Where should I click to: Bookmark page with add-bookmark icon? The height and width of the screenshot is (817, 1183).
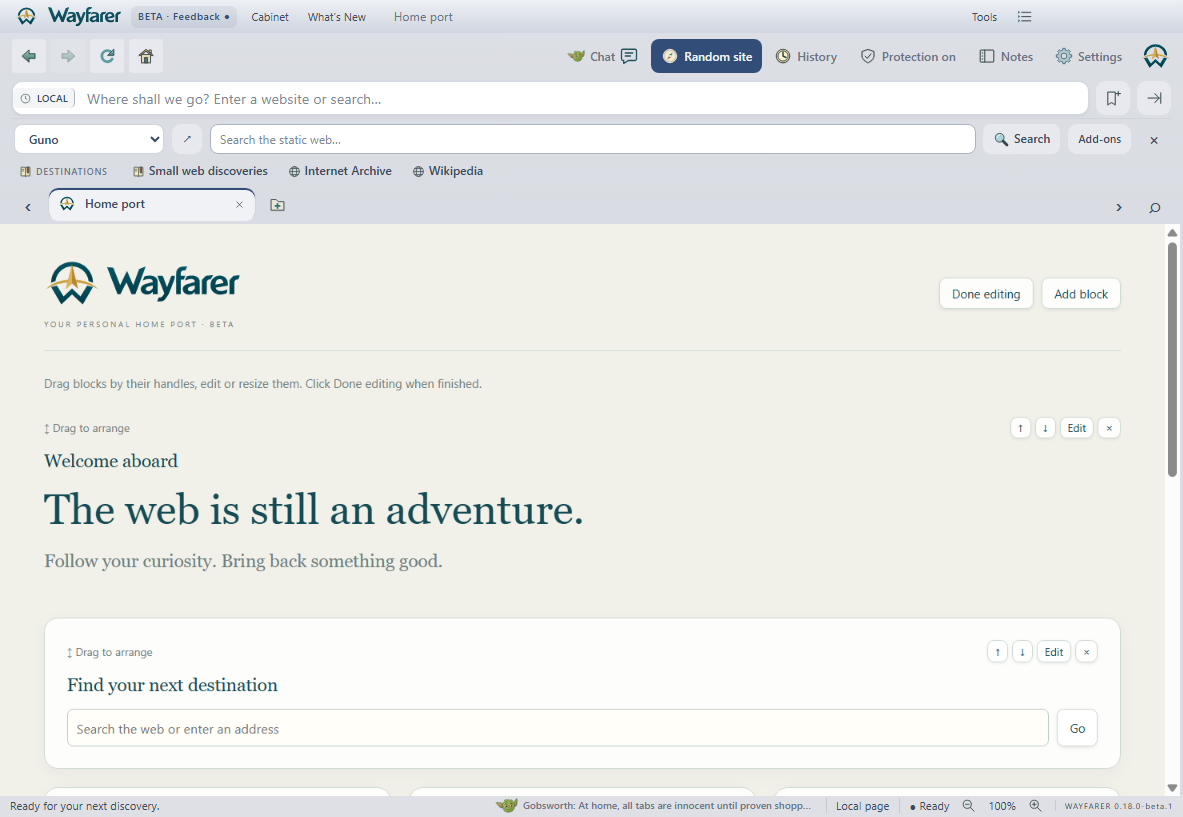[x=1113, y=98]
